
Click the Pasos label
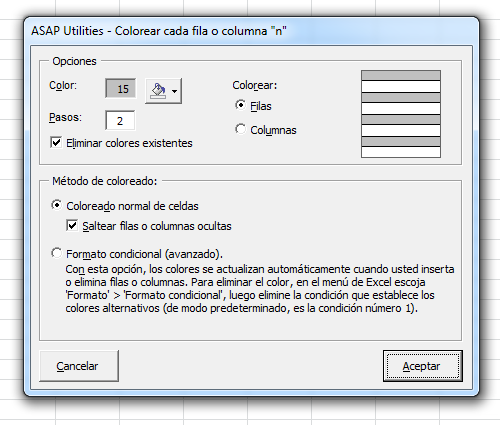click(65, 117)
